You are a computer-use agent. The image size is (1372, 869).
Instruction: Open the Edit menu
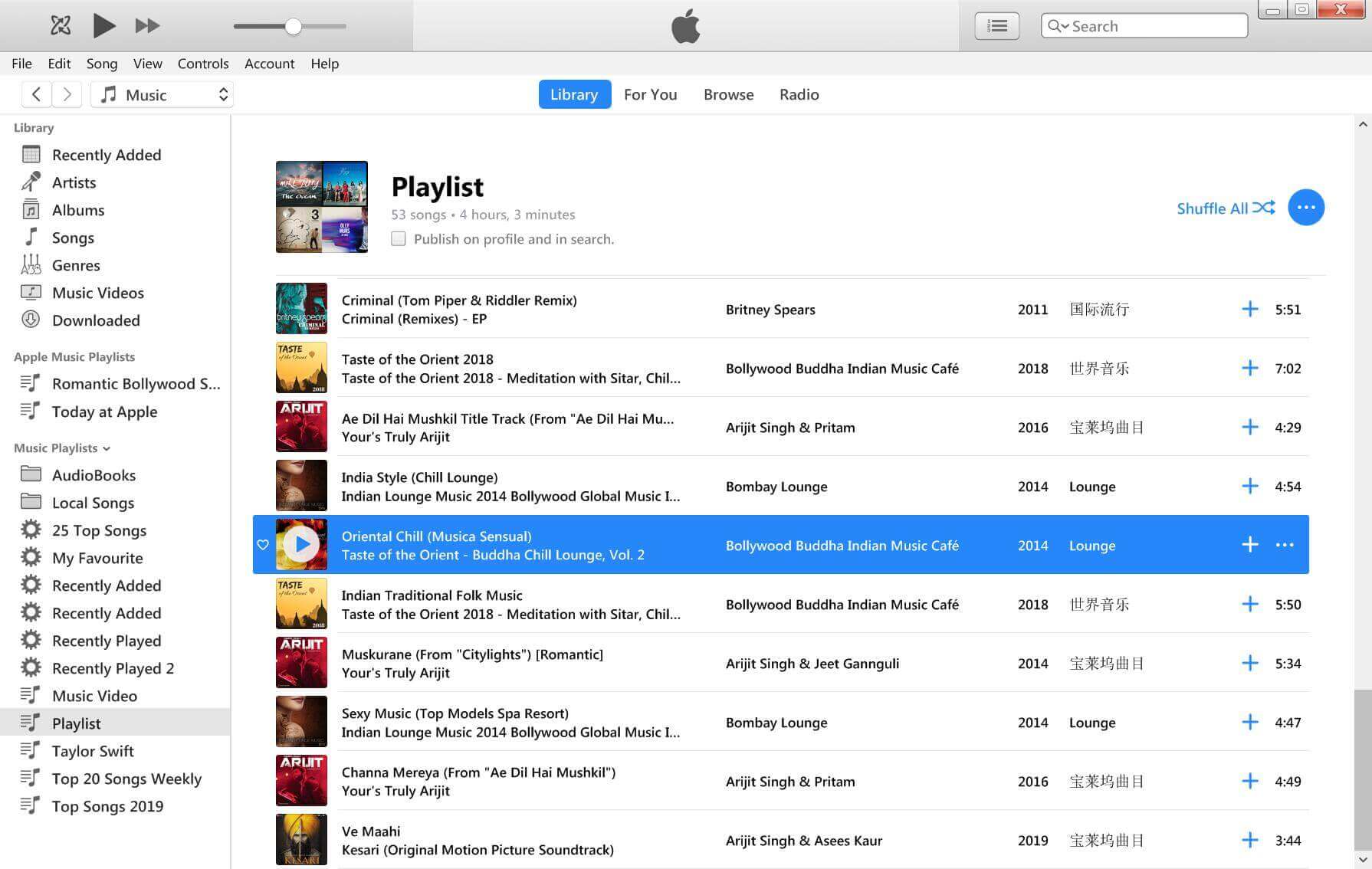(59, 64)
